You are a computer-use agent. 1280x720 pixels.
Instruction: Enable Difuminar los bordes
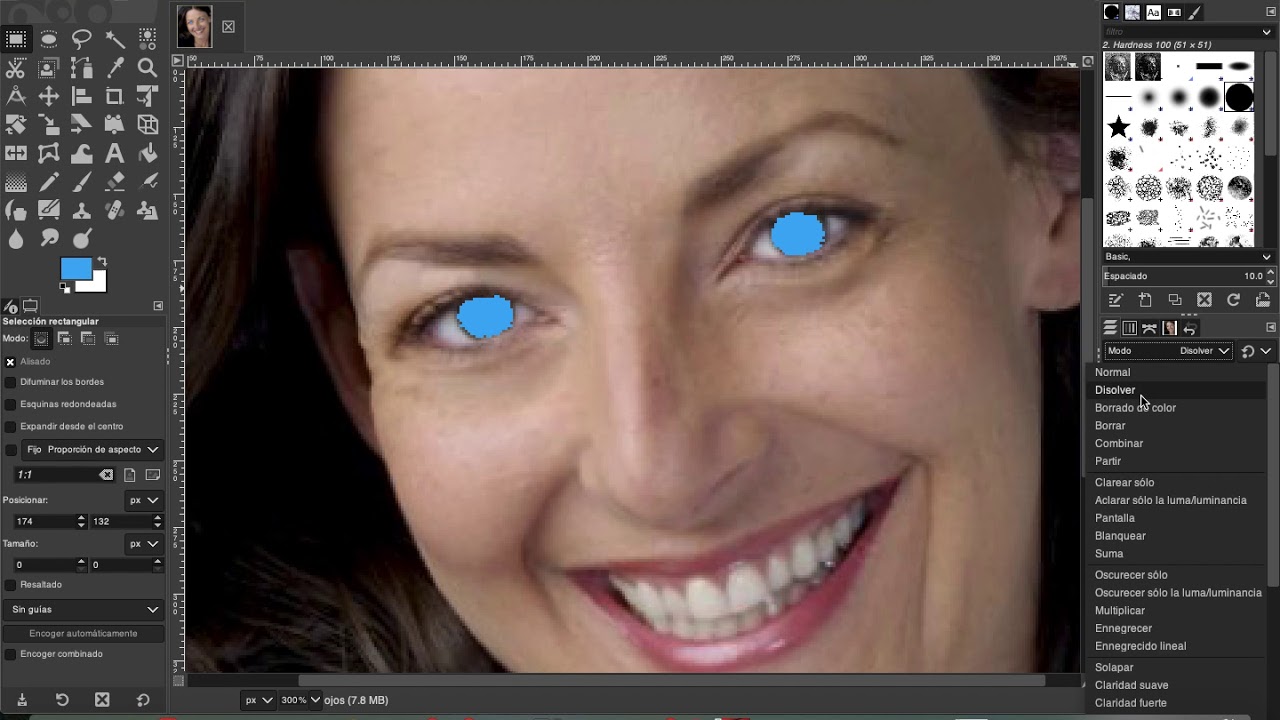click(x=10, y=382)
